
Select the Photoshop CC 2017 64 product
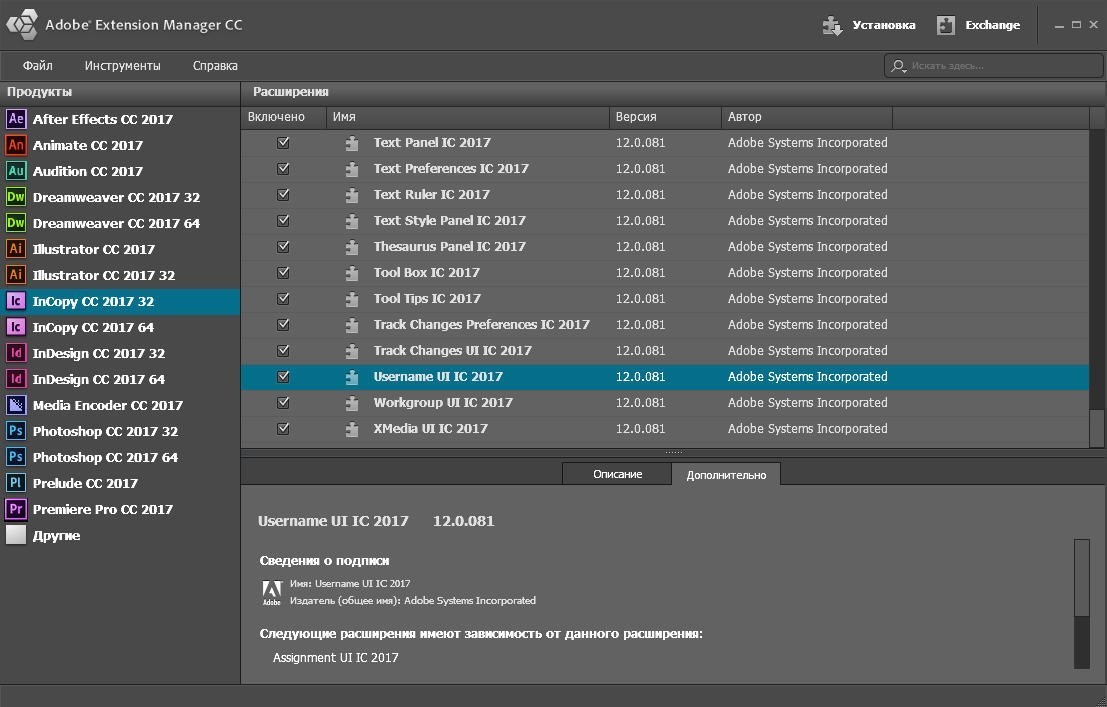pos(105,457)
